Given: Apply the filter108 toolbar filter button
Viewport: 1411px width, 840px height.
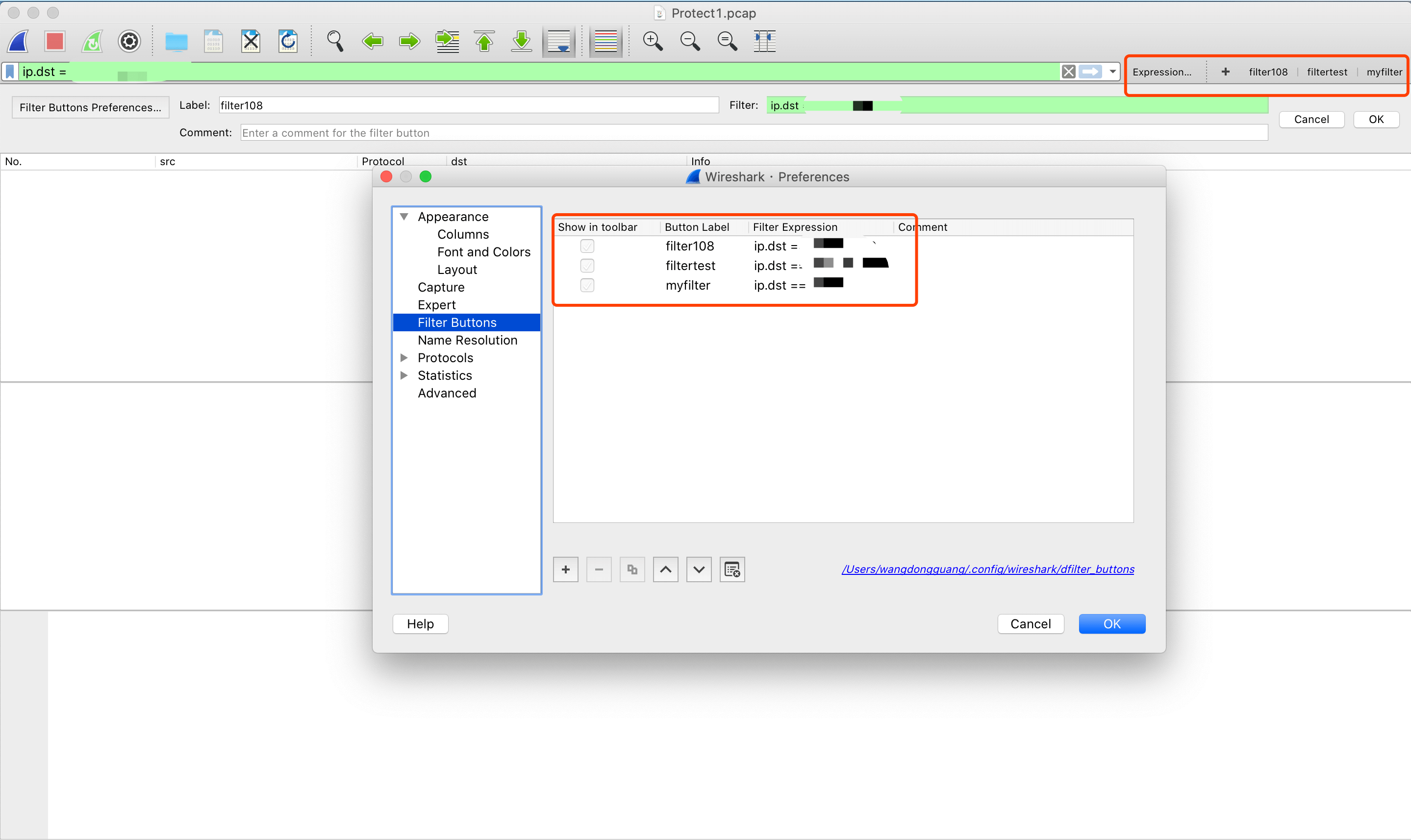Looking at the screenshot, I should [1268, 72].
